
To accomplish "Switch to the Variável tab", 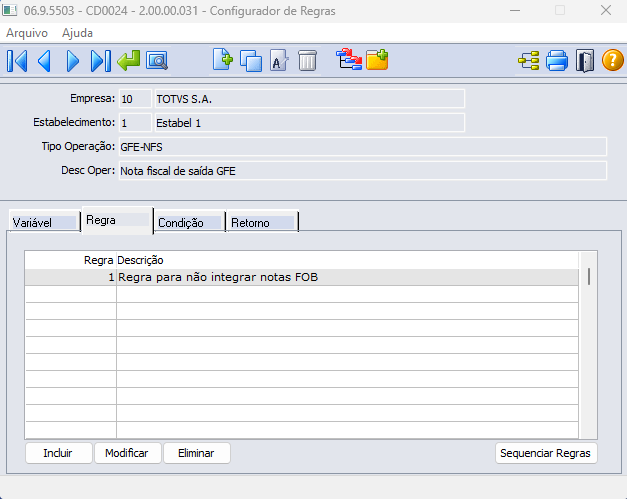I will coord(44,222).
